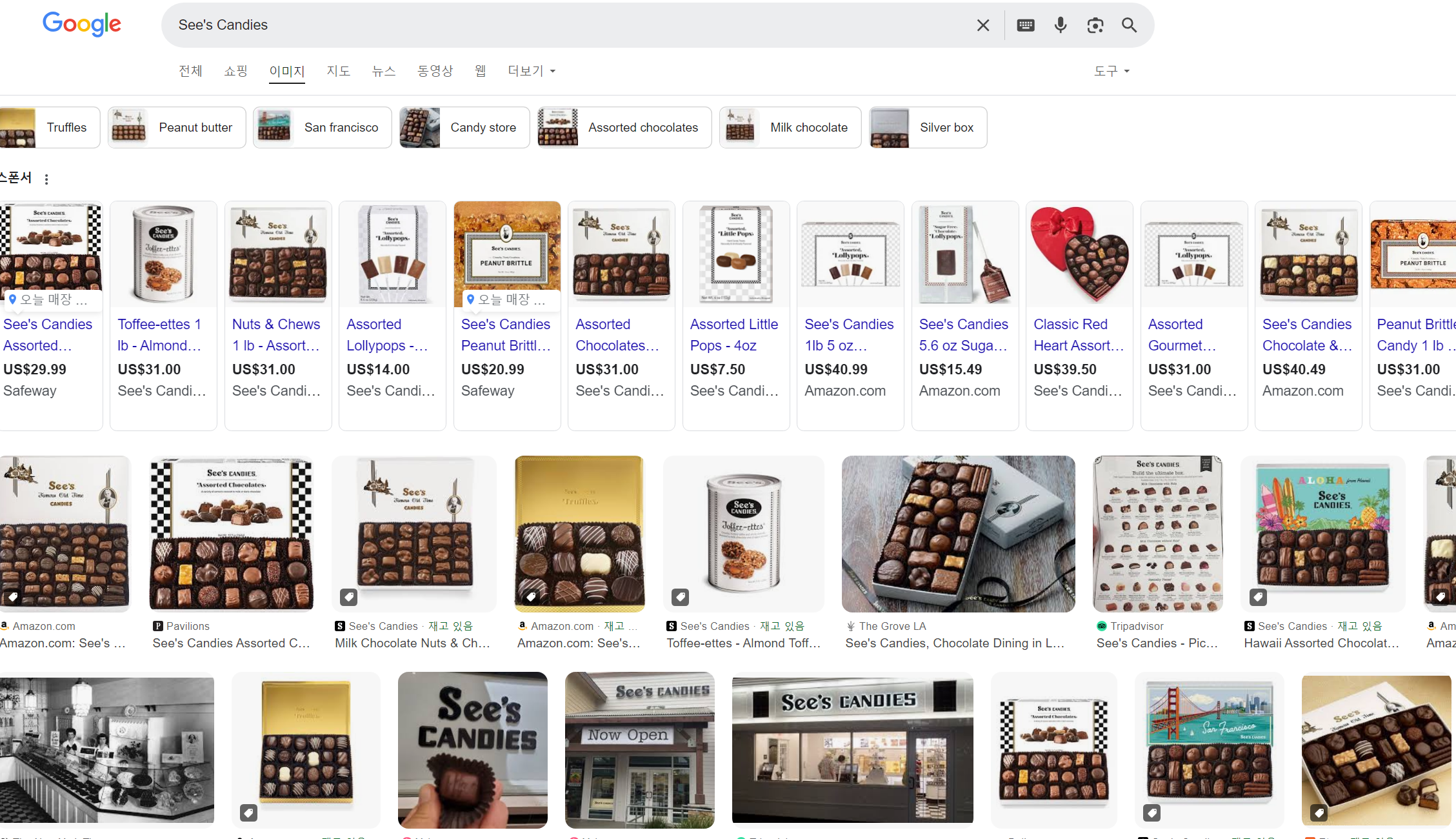
Task: Switch to the 쇼핑 tab
Action: pyautogui.click(x=235, y=71)
